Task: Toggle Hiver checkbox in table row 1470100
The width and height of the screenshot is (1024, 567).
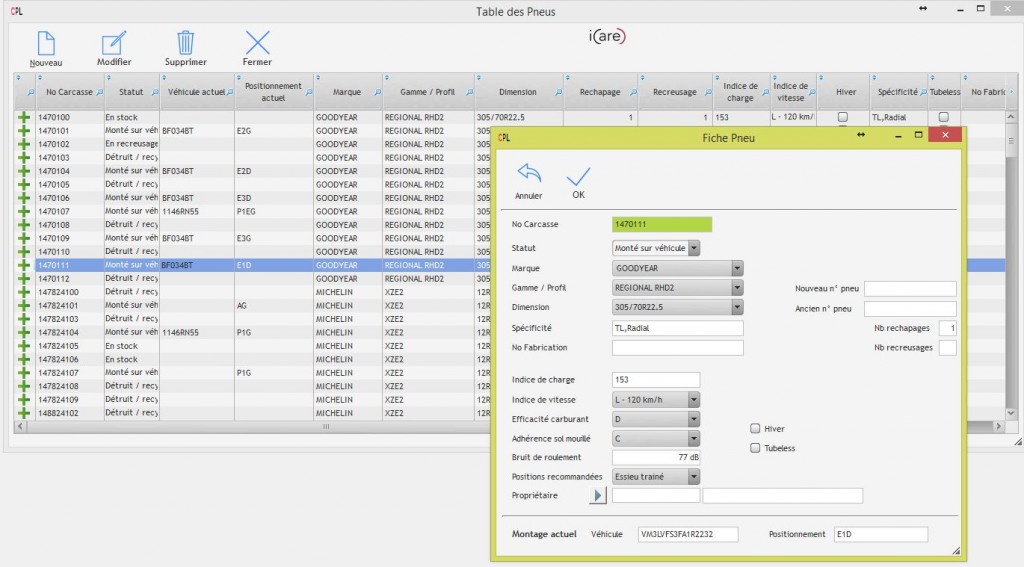Action: coord(843,117)
